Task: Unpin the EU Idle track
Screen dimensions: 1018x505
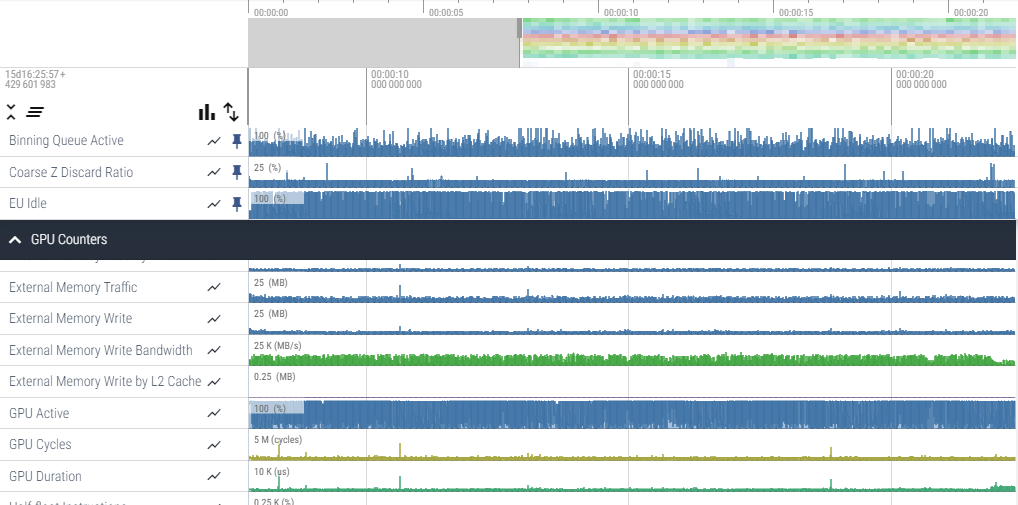Action: (x=237, y=204)
